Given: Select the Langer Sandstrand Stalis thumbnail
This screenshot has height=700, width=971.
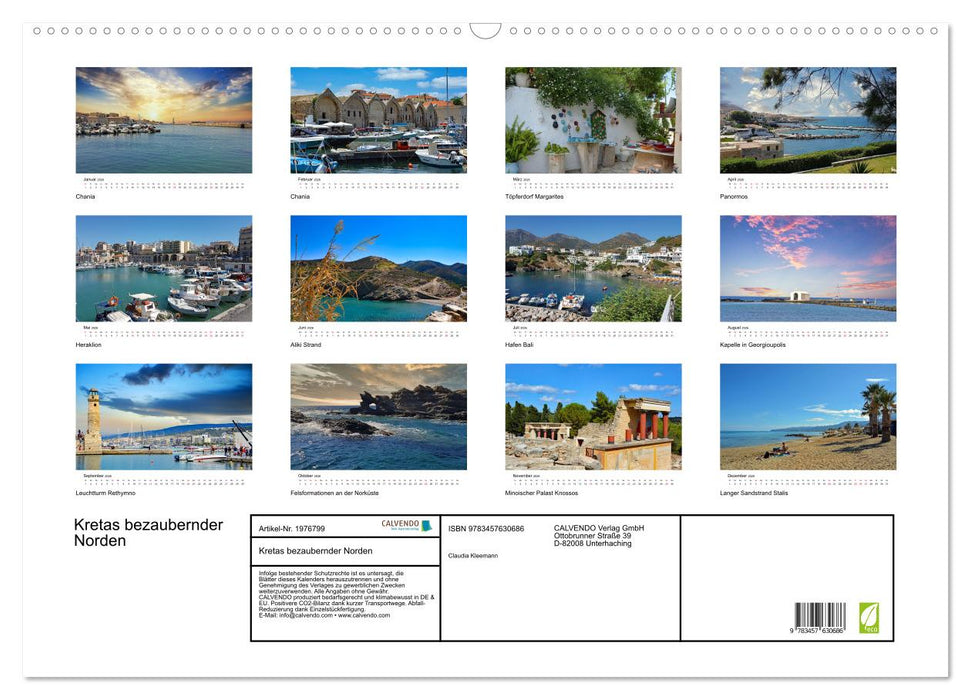Looking at the screenshot, I should (806, 415).
